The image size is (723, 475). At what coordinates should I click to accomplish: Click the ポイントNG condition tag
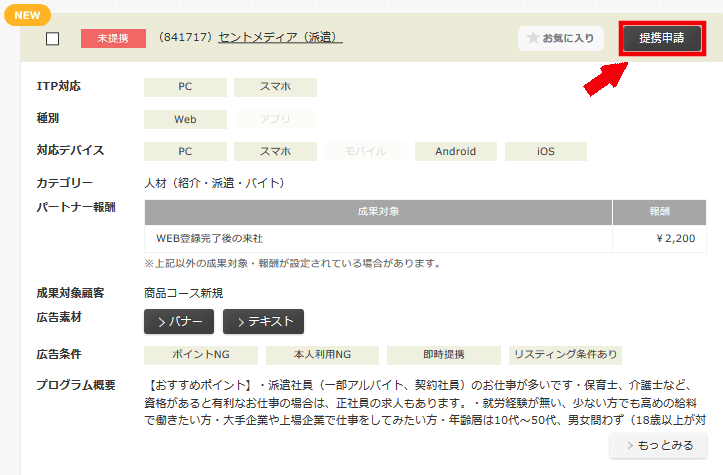(x=201, y=355)
